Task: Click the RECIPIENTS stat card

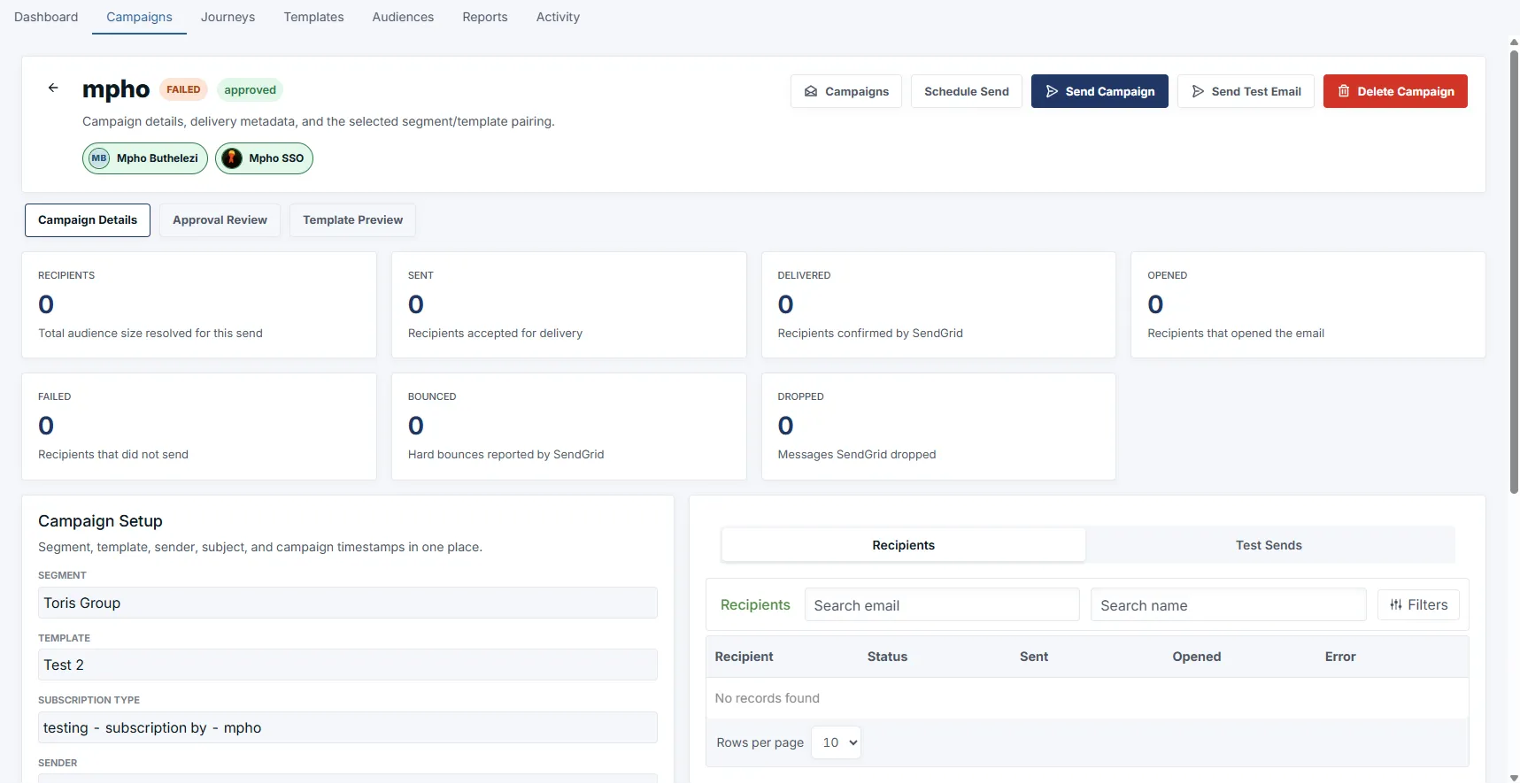Action: click(x=199, y=305)
